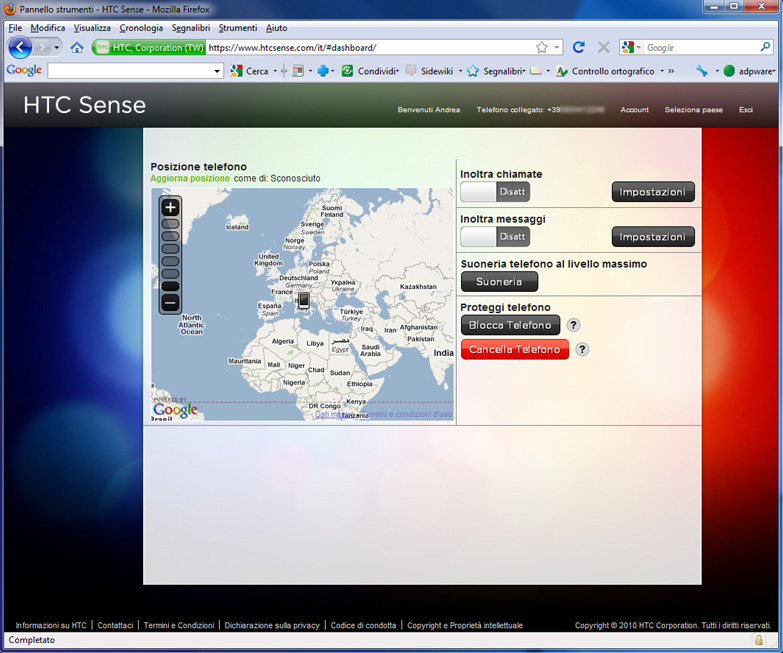Open Termini e Condizioni footer link
783x653 pixels.
click(179, 625)
